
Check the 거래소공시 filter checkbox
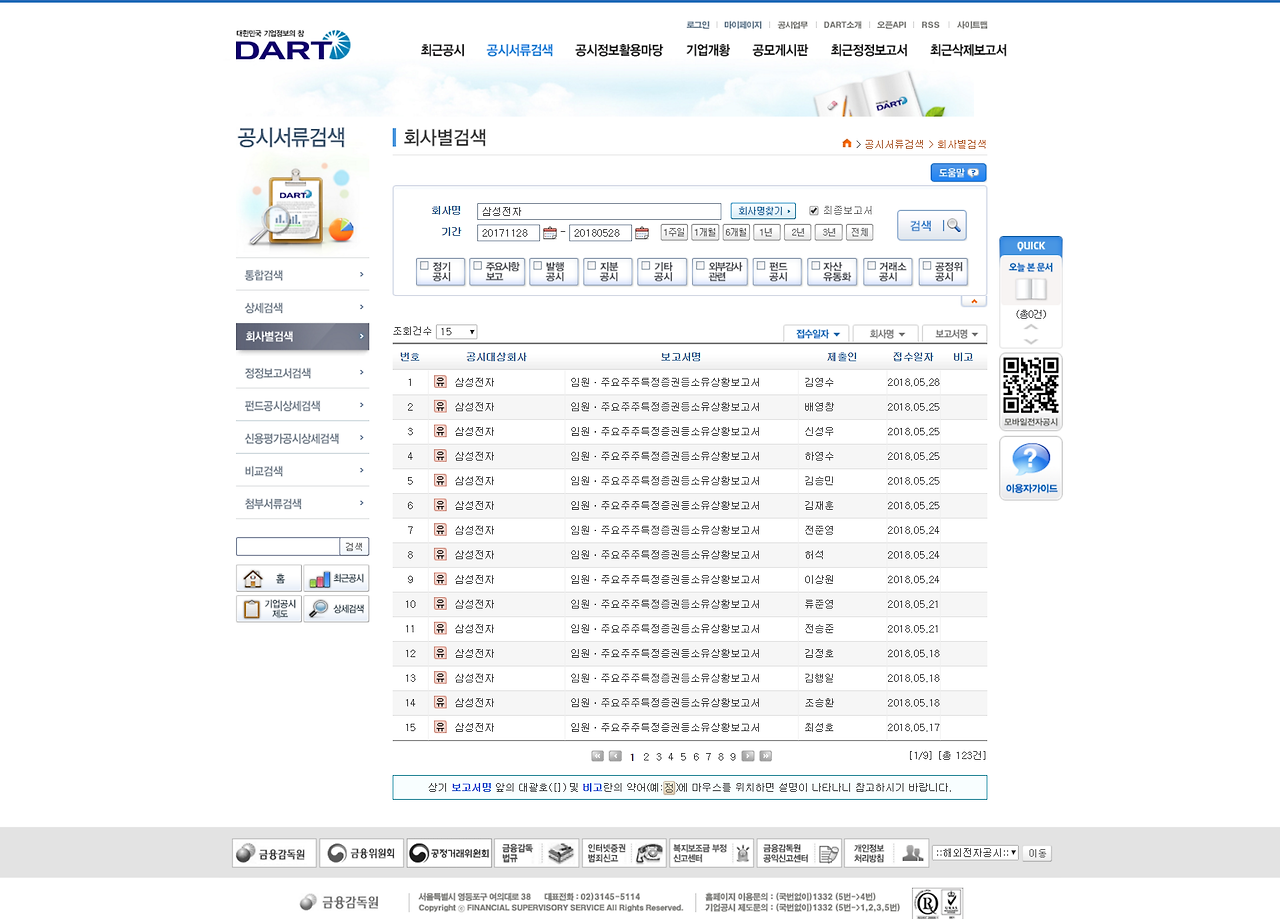tap(872, 266)
